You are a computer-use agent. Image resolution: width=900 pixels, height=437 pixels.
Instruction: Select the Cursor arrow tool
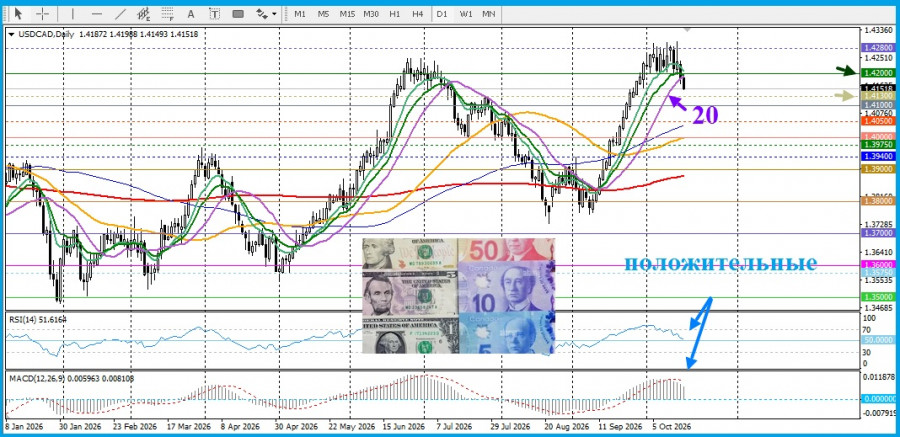(x=18, y=13)
